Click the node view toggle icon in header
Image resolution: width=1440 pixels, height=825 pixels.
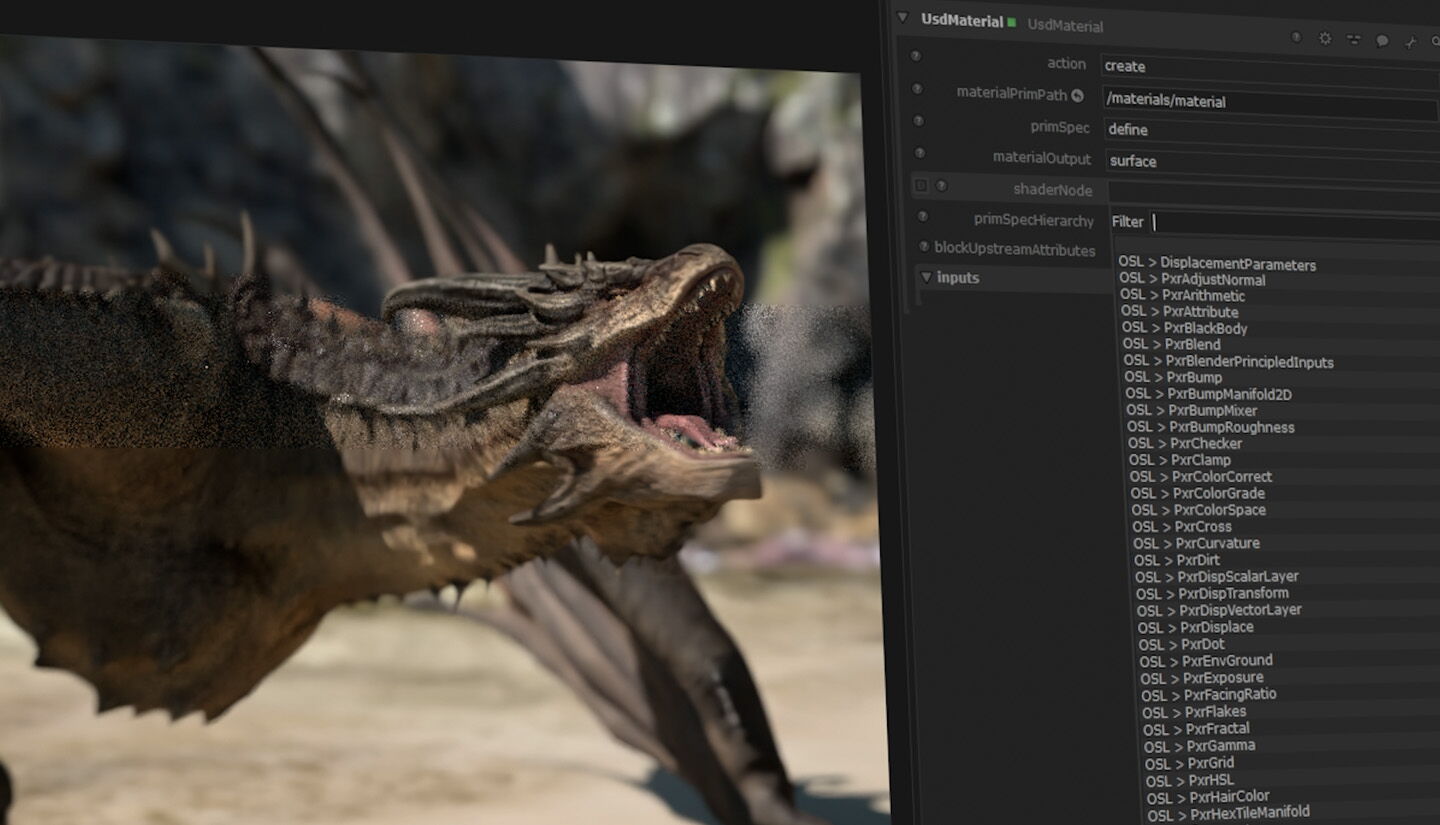[x=1353, y=40]
